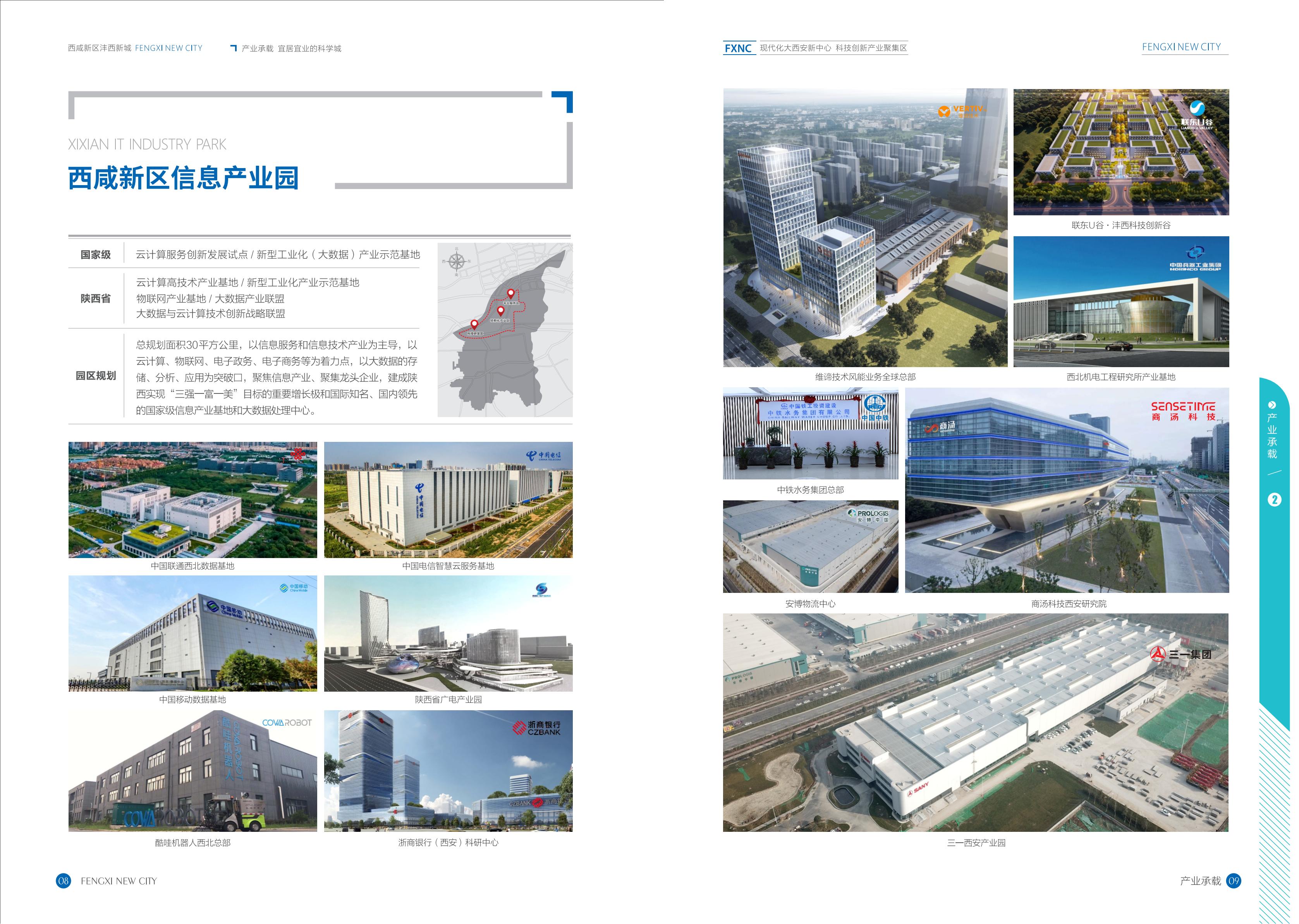Click the paragraph starting 总规划面积30平方公里

(x=277, y=377)
